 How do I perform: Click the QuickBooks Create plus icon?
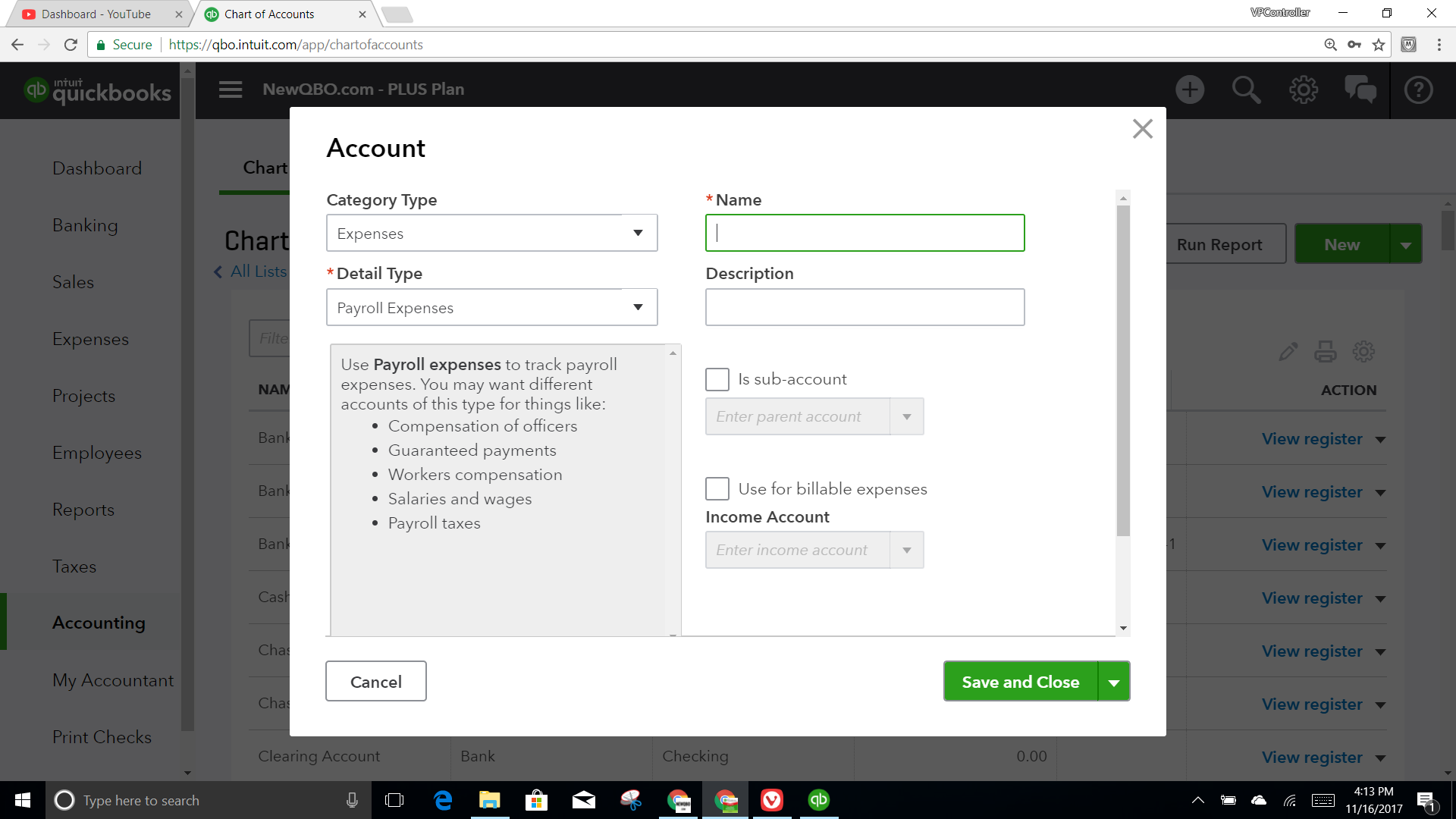tap(1189, 89)
